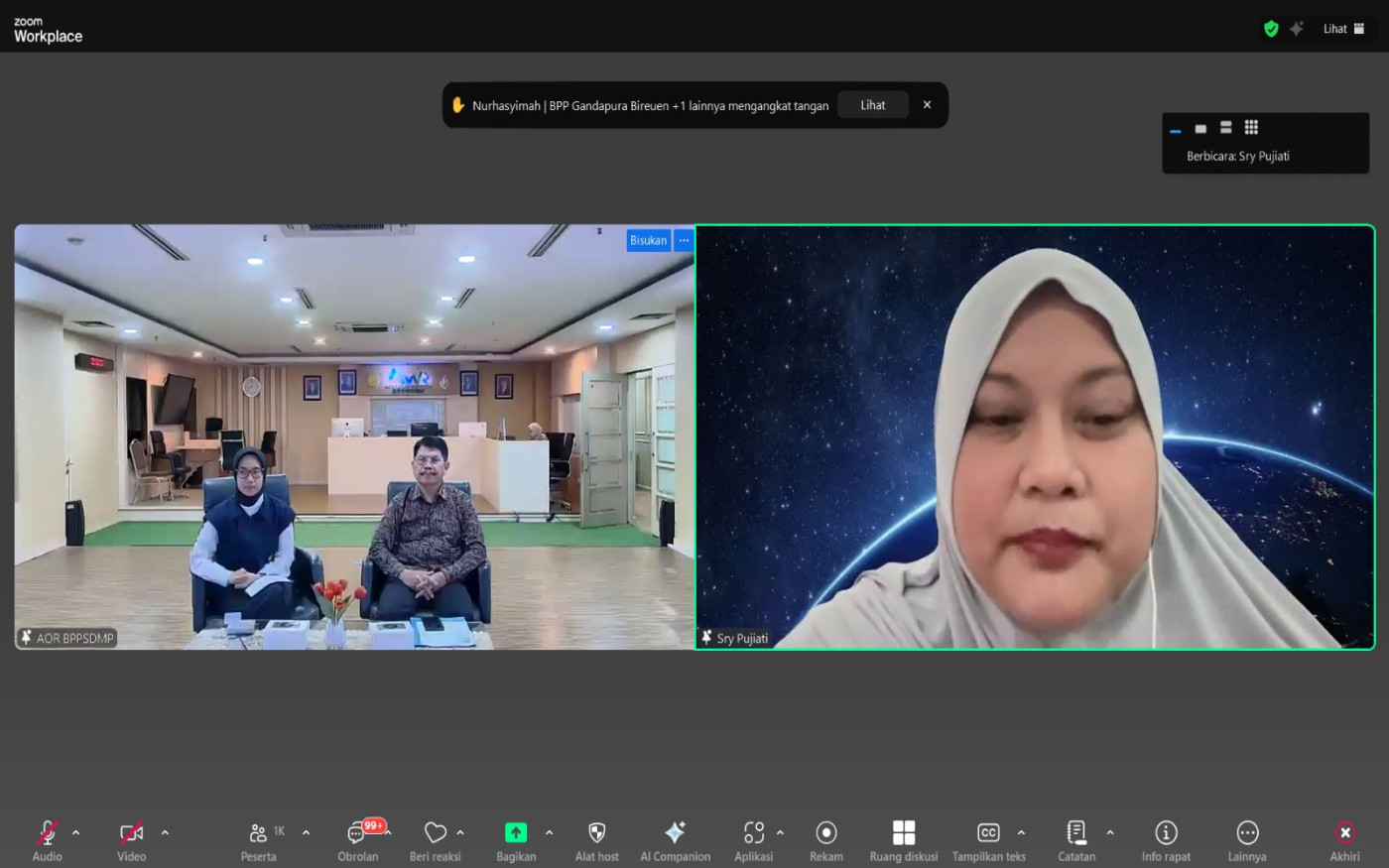The image size is (1389, 868).
Task: Expand the audio options arrow
Action: point(76,833)
